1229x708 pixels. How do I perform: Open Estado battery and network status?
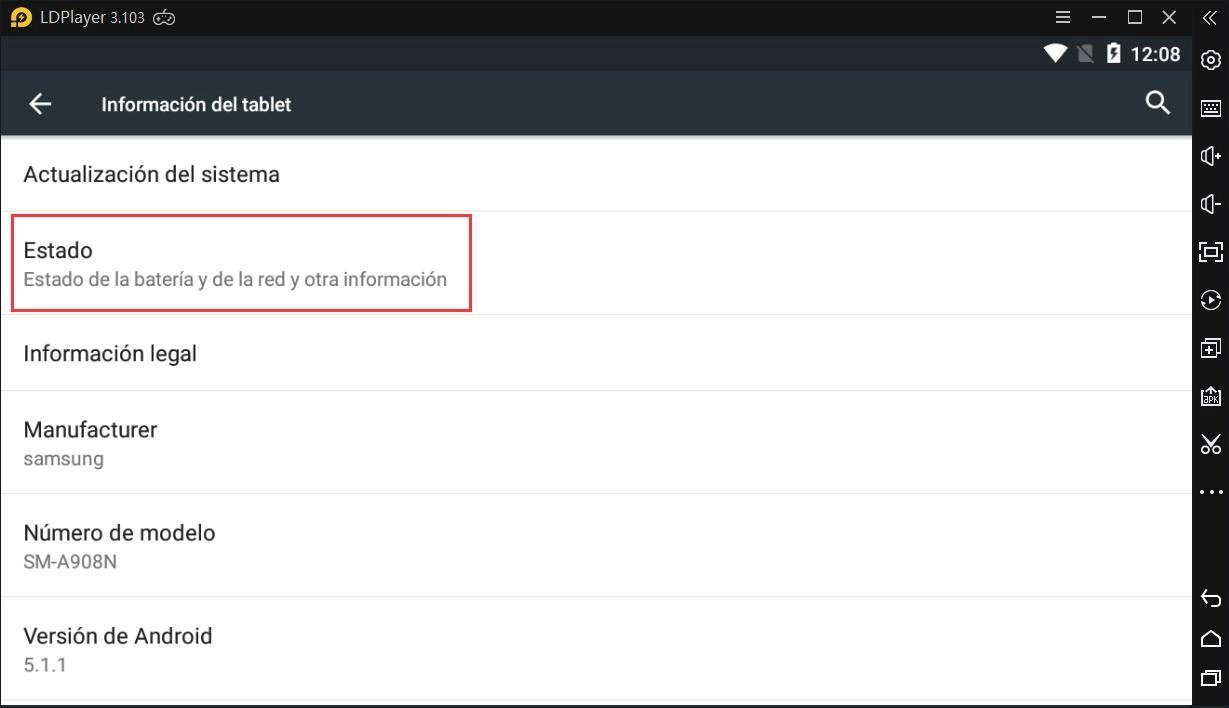[x=240, y=263]
